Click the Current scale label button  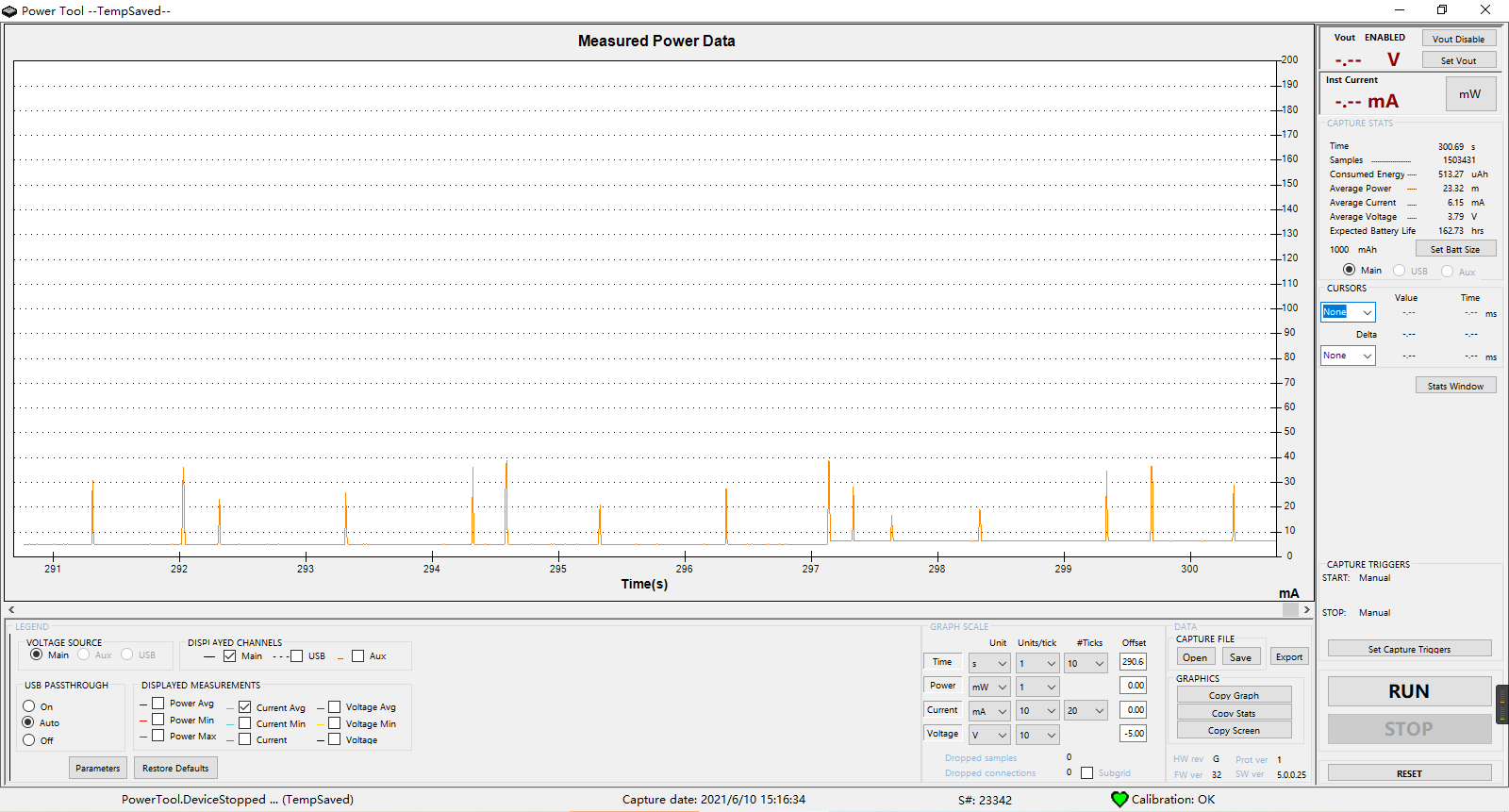pos(942,709)
